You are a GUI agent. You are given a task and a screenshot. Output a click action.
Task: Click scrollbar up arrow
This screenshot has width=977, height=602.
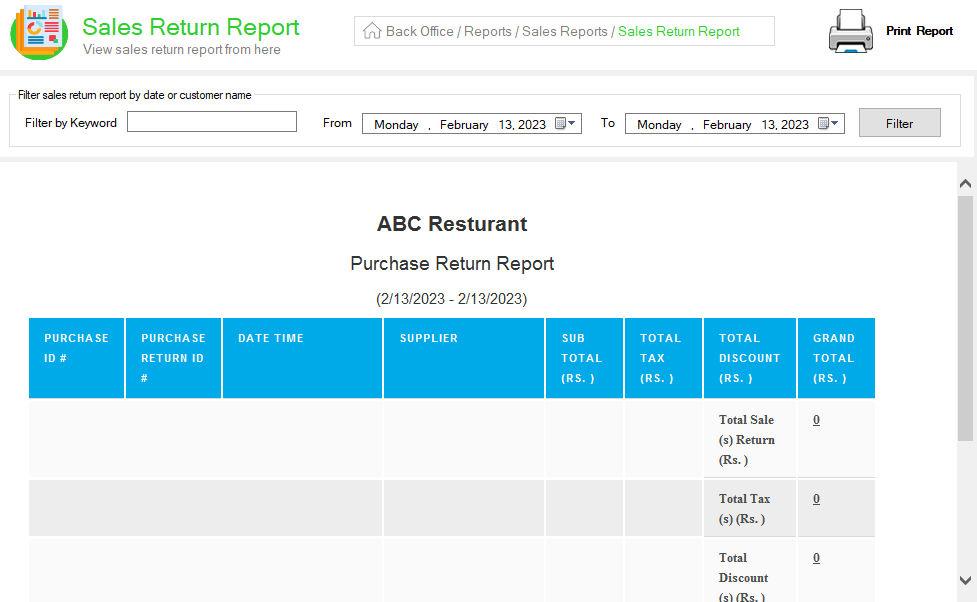click(965, 183)
